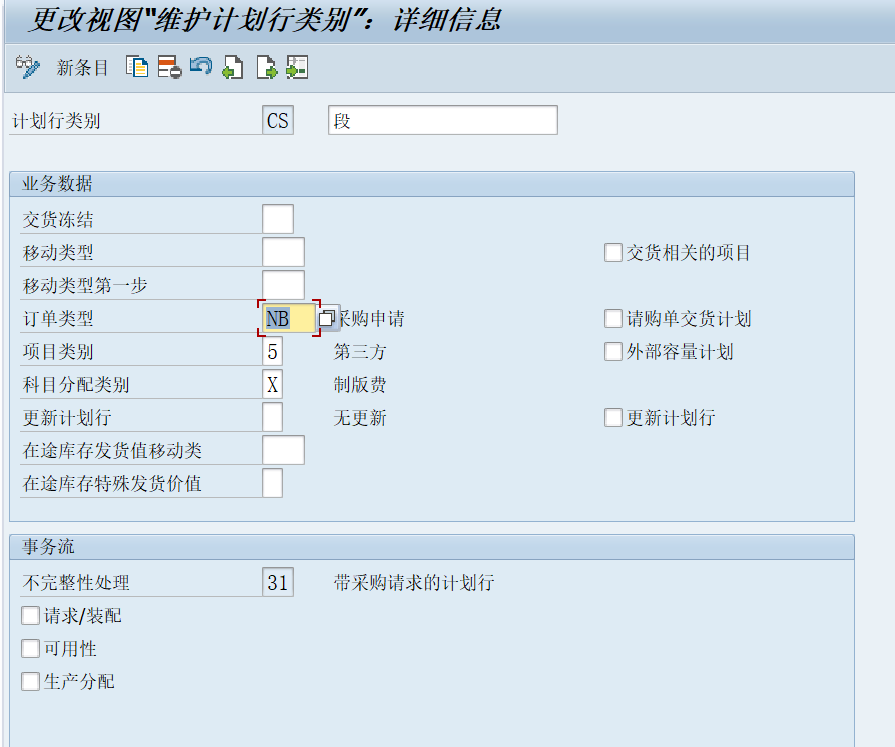Viewport: 895px width, 747px height.
Task: Click the 更新计划行 input field on the left
Action: click(x=272, y=417)
